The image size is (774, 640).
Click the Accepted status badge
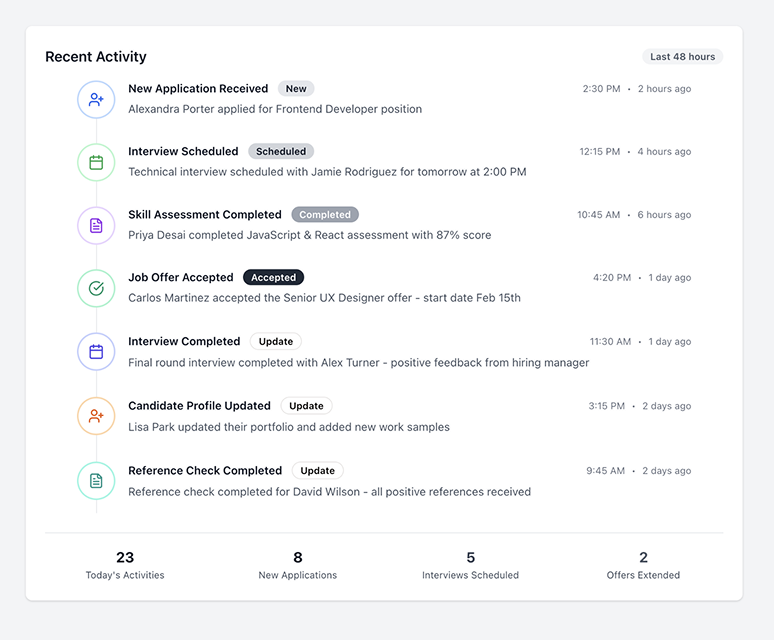273,277
